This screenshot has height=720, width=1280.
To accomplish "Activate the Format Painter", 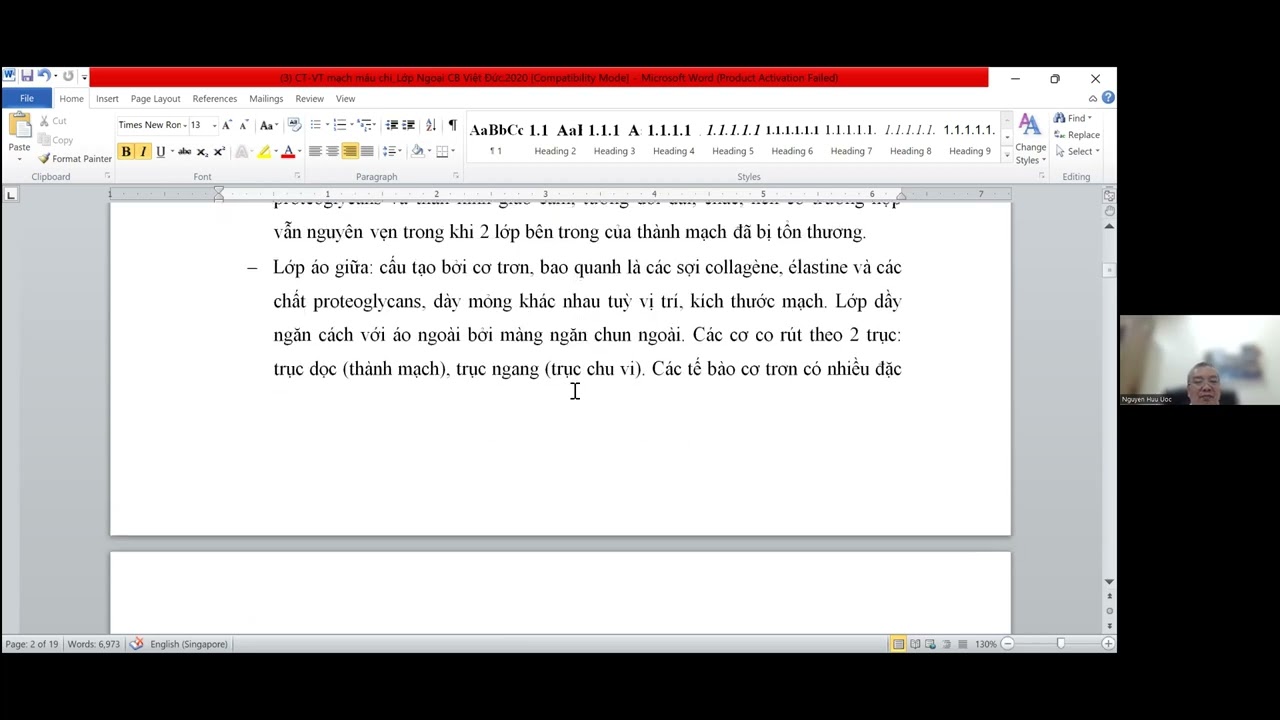I will coord(75,159).
